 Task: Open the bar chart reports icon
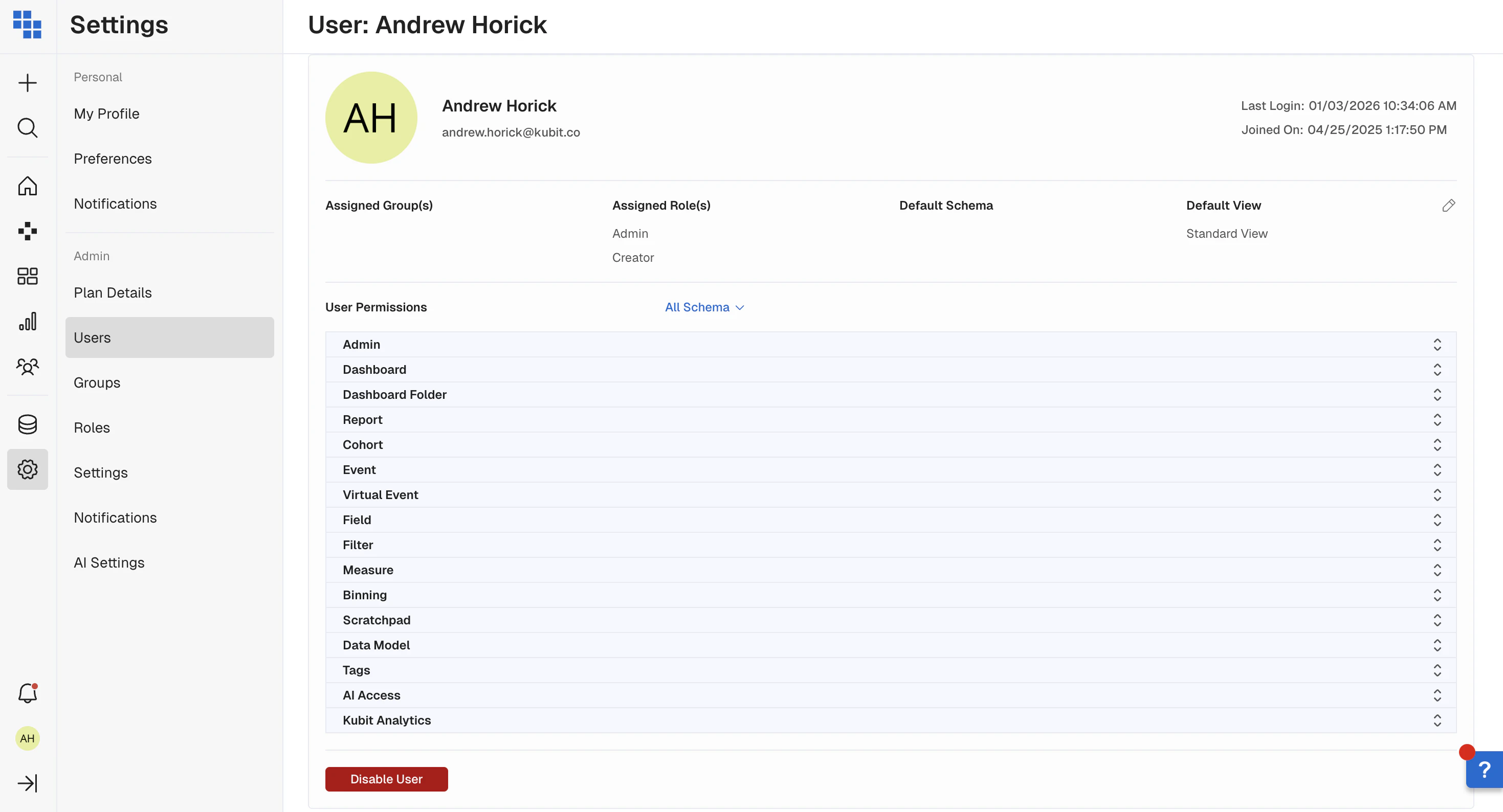pyautogui.click(x=28, y=321)
